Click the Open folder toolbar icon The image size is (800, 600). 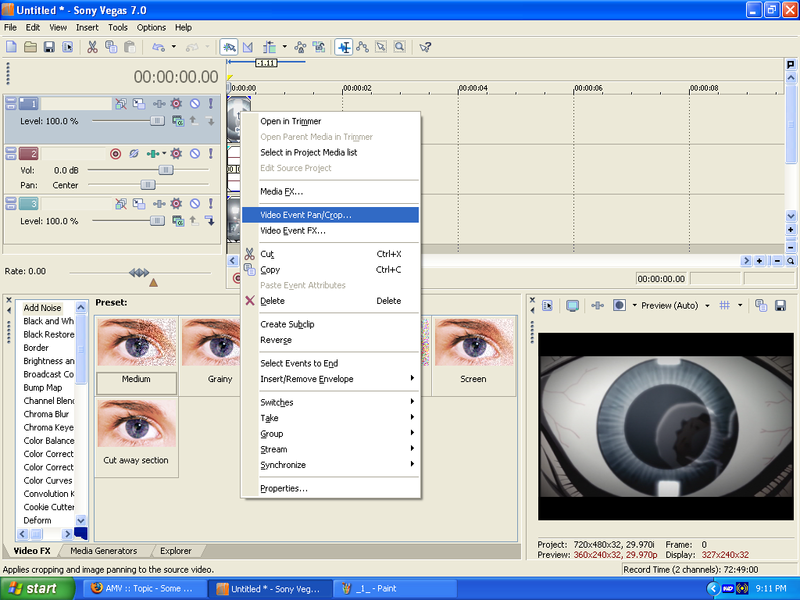[x=30, y=47]
